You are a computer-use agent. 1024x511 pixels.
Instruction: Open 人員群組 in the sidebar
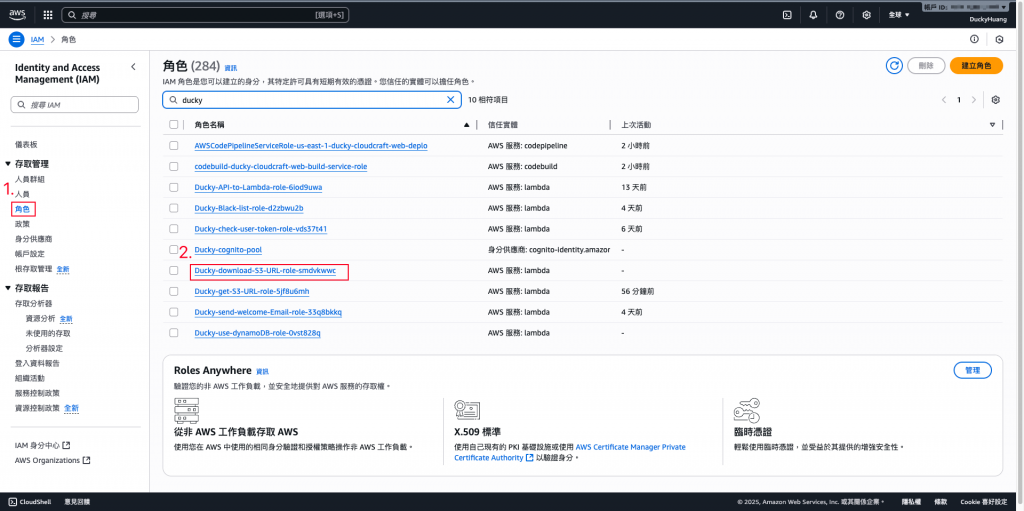pos(30,179)
